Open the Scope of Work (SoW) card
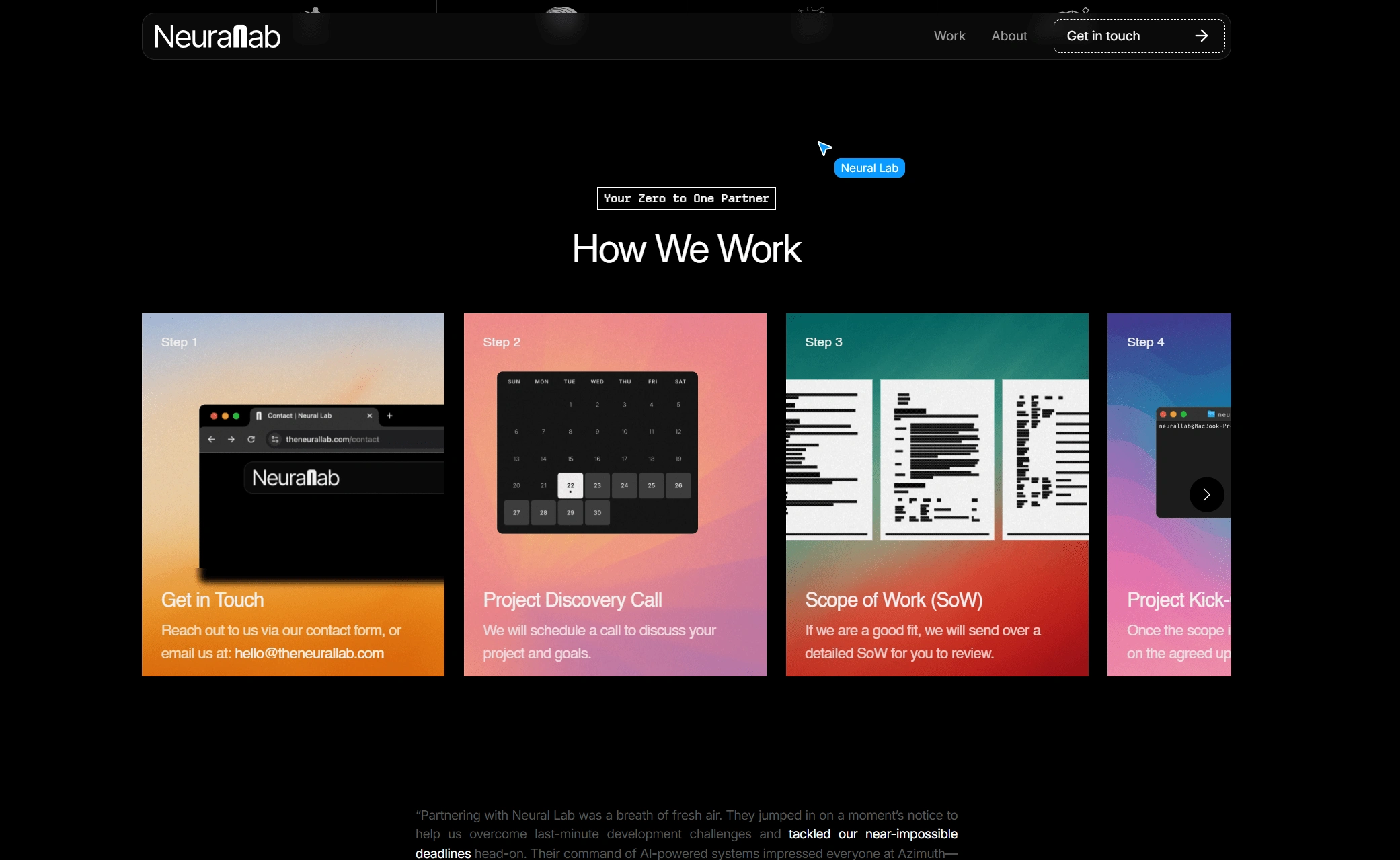1400x860 pixels. (893, 600)
